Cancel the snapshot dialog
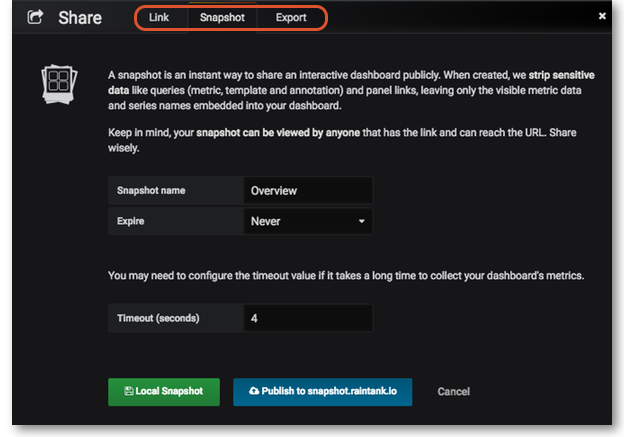 click(x=453, y=392)
